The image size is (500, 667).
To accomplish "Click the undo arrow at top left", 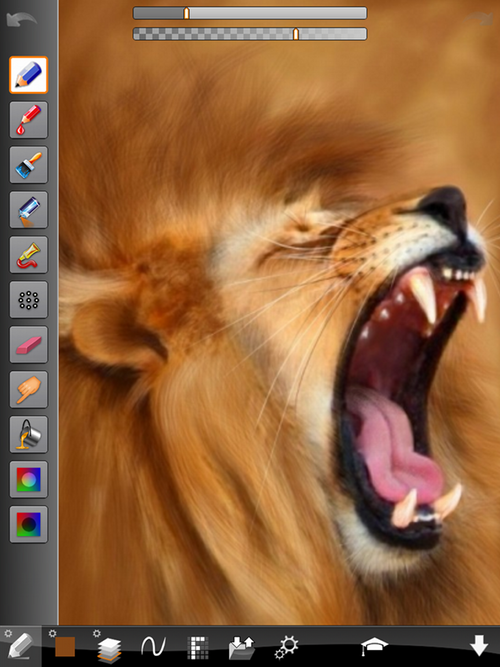I will [x=21, y=20].
